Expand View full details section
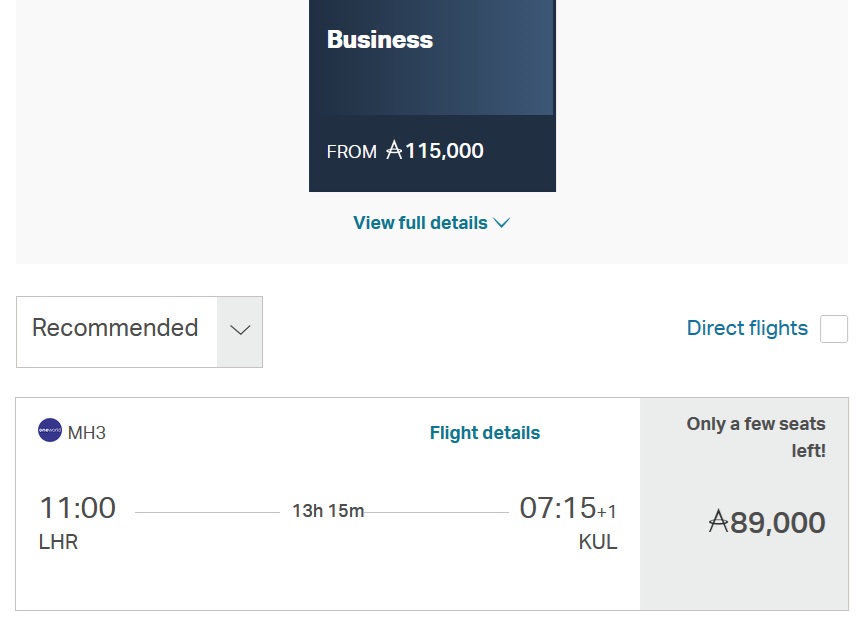 pyautogui.click(x=421, y=223)
